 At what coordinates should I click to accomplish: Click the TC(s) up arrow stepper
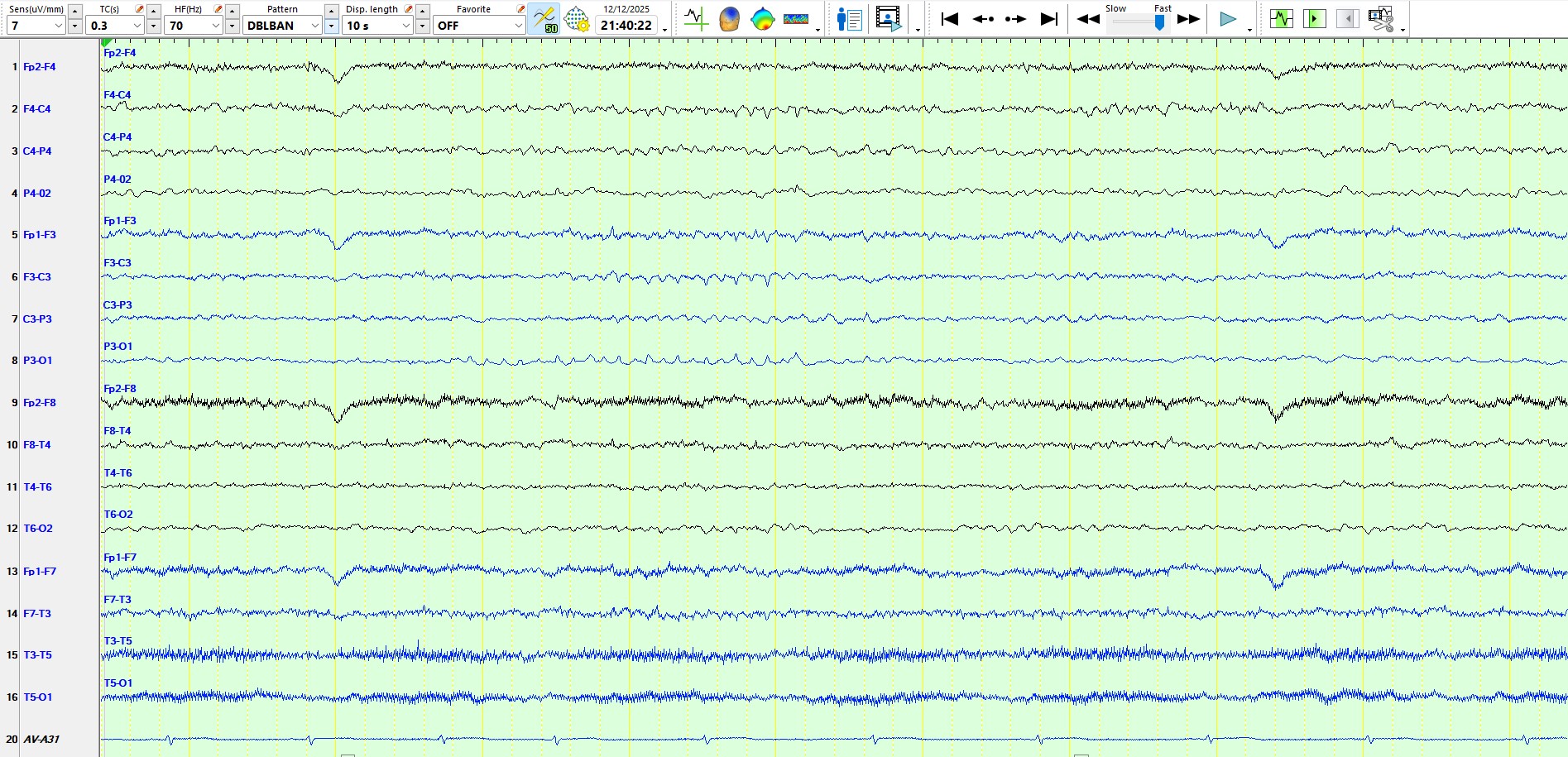[153, 11]
